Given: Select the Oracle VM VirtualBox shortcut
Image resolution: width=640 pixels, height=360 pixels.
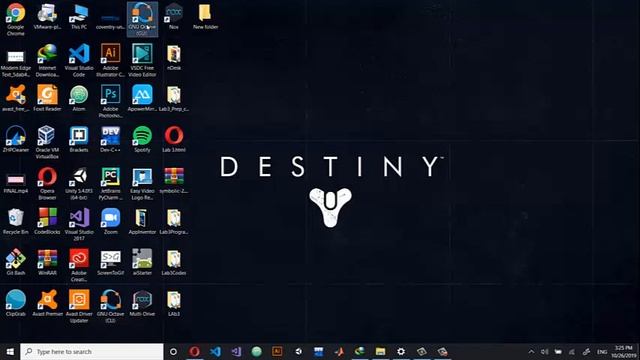Looking at the screenshot, I should (47, 142).
